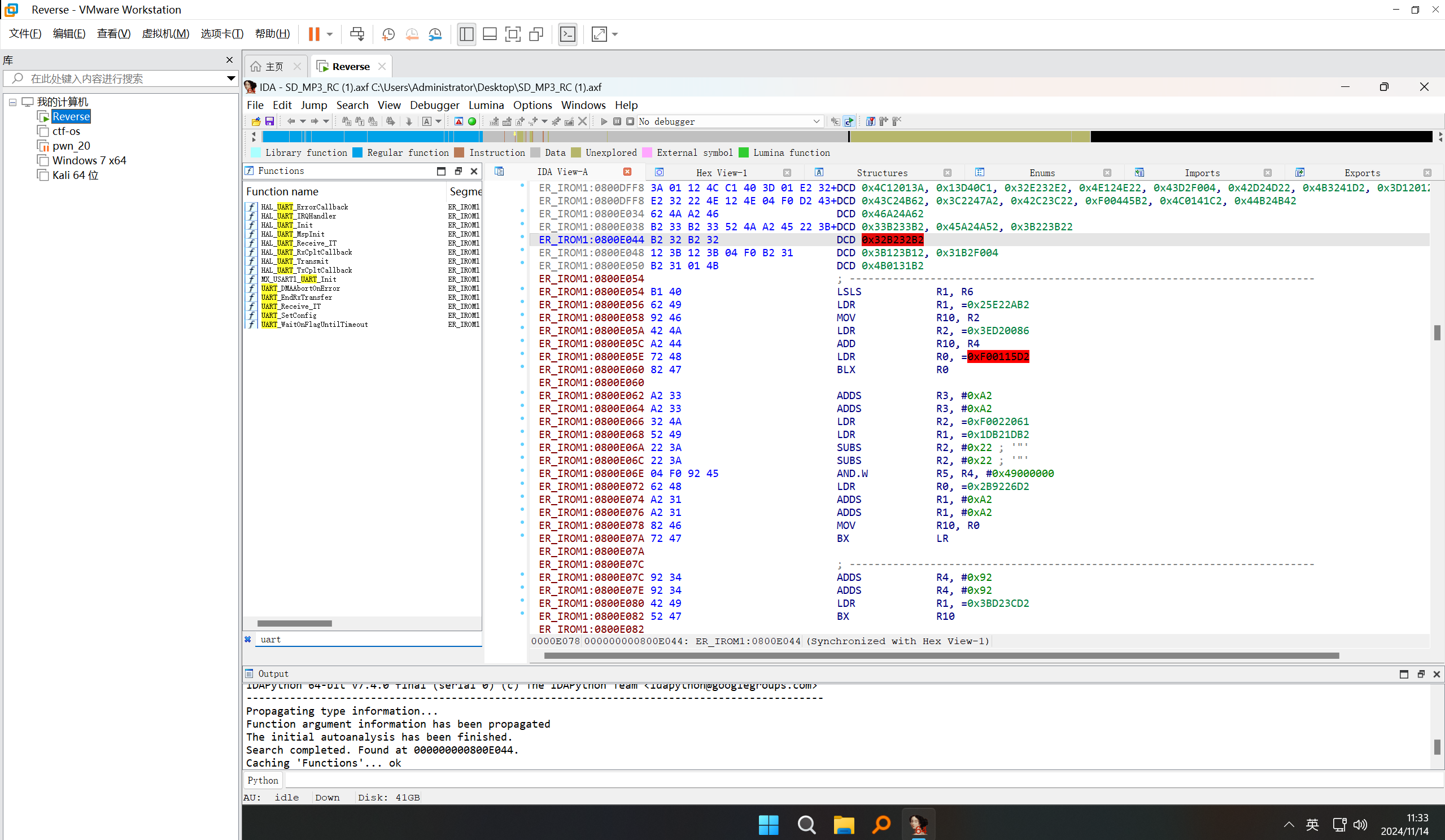Click the orange Everything search taskbar icon
Image resolution: width=1445 pixels, height=840 pixels.
coord(881,825)
